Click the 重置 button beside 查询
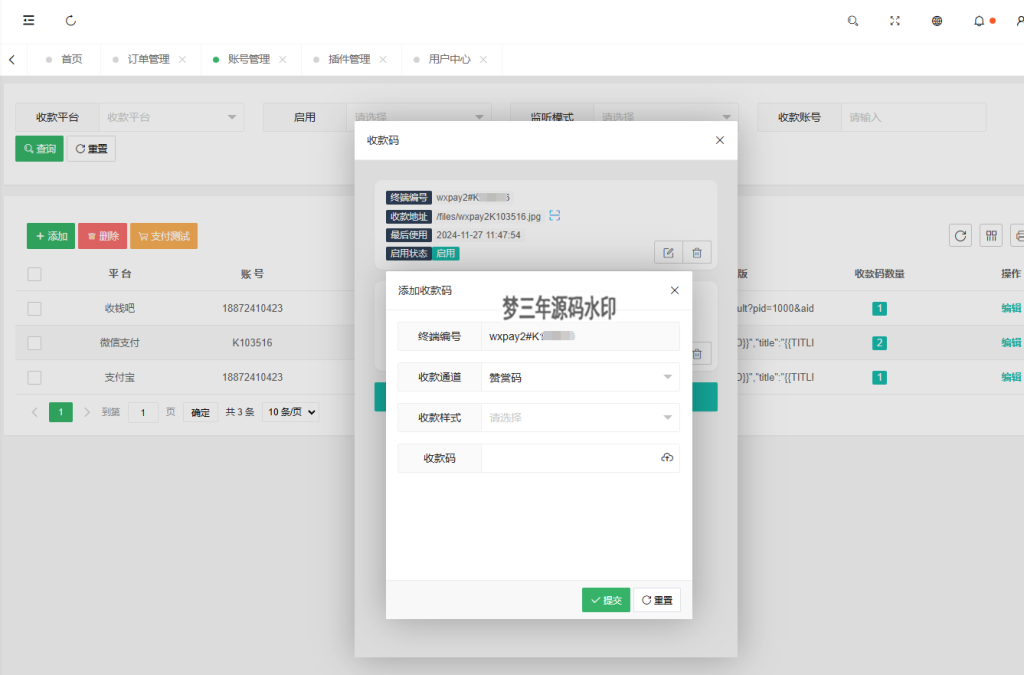The image size is (1024, 675). (91, 149)
